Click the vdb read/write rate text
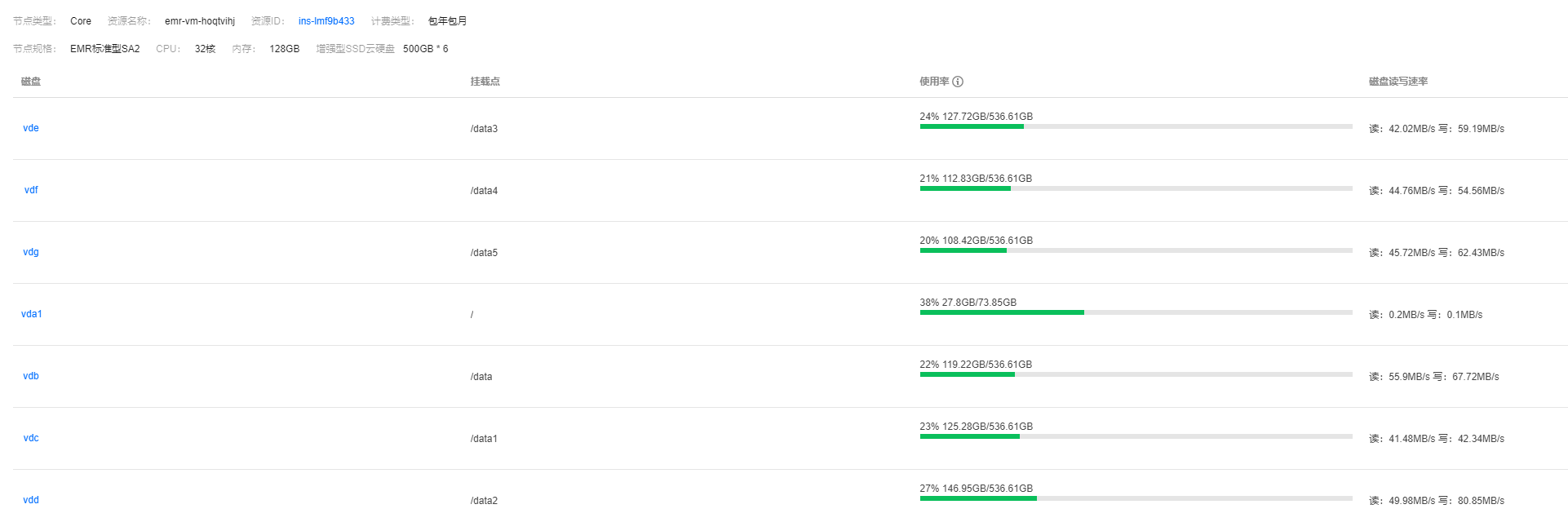1568x531 pixels. [x=1434, y=377]
